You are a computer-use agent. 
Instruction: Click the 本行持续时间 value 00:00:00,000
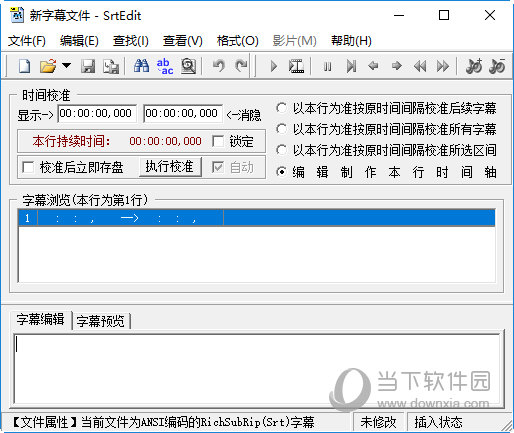(165, 141)
